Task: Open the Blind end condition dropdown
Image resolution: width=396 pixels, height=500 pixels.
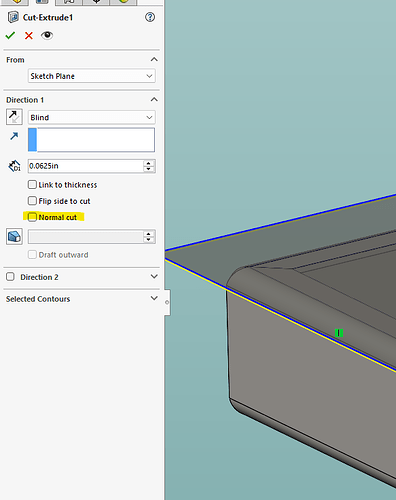Action: (x=92, y=117)
